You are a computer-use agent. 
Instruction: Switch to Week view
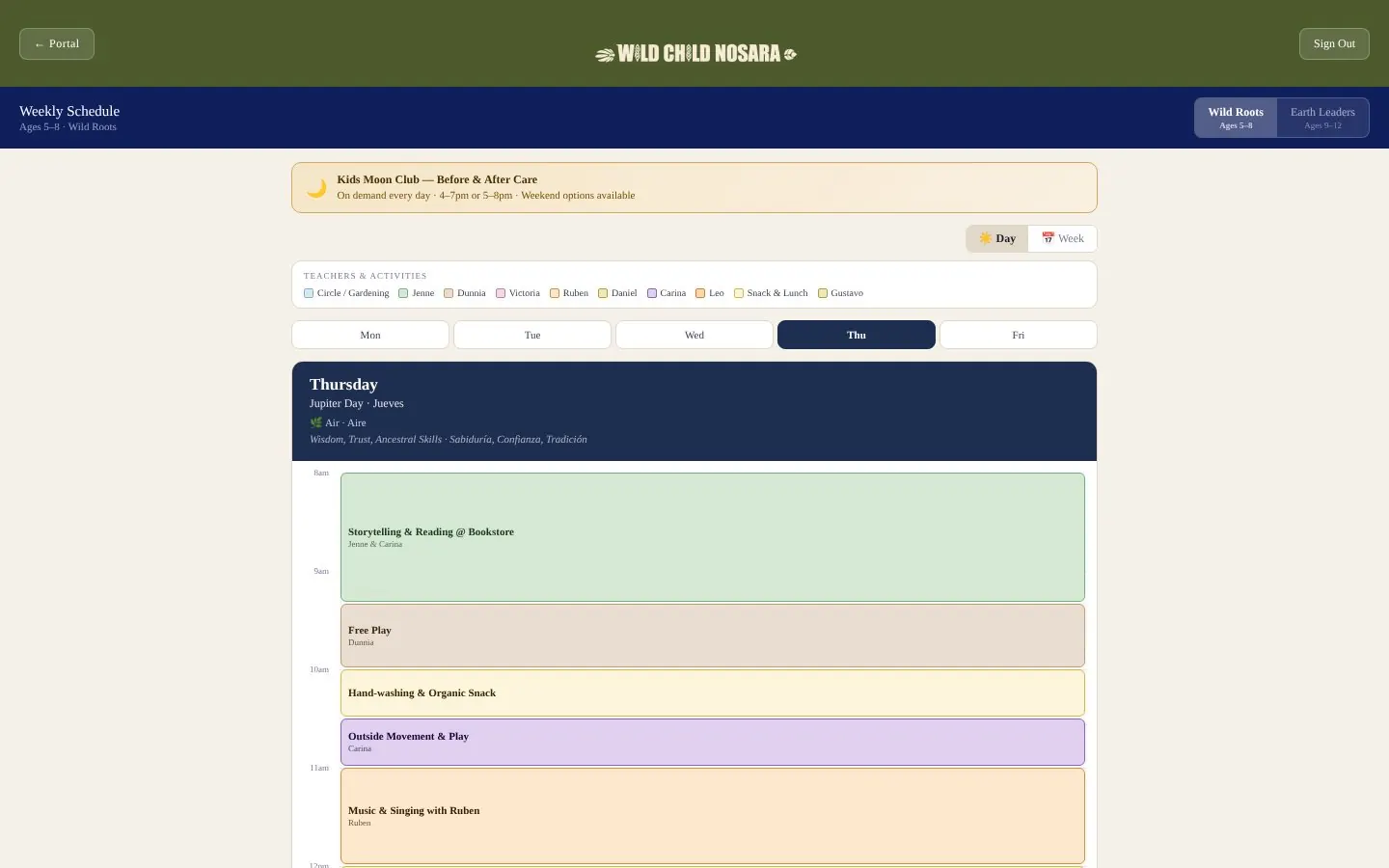point(1062,238)
